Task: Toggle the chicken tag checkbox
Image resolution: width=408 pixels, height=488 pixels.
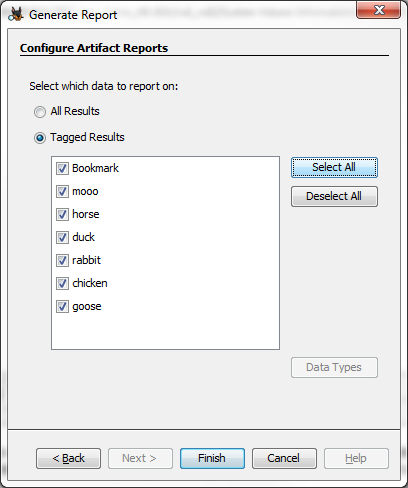Action: [62, 283]
